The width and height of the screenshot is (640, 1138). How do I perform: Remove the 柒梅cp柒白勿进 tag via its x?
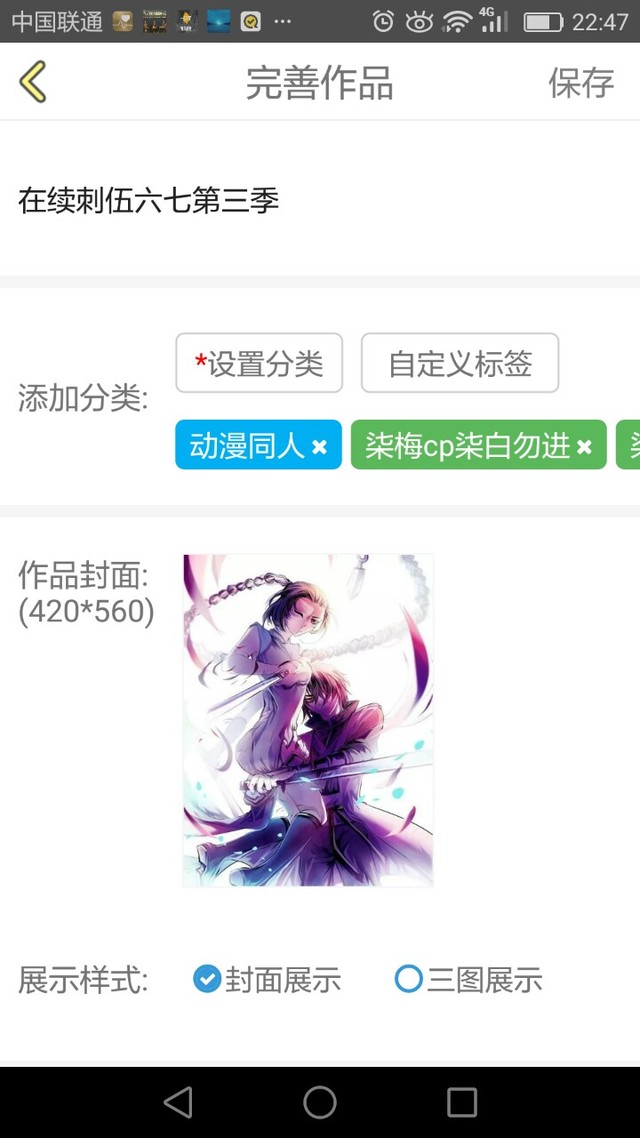coord(584,447)
